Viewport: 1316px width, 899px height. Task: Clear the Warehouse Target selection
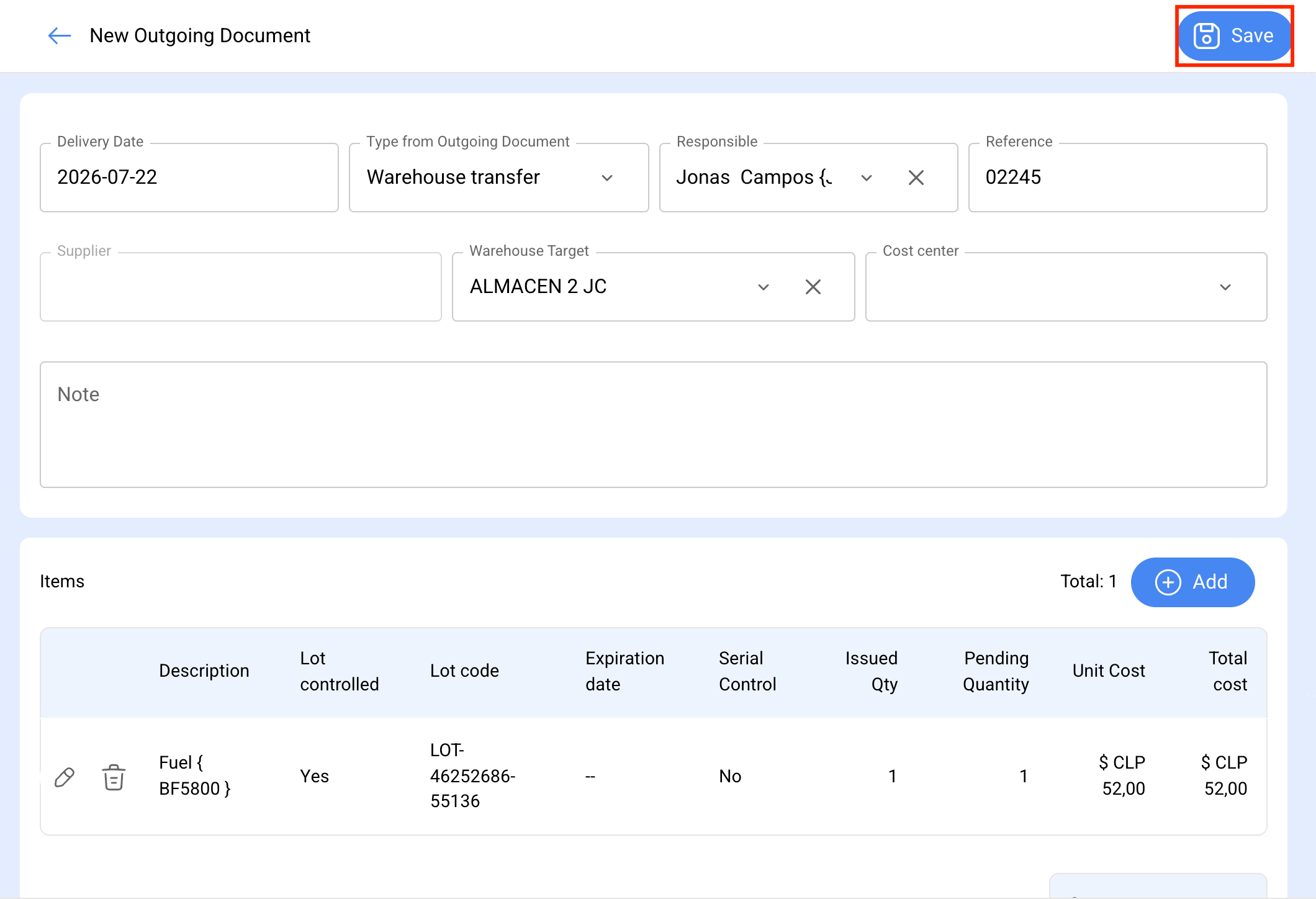(x=813, y=287)
